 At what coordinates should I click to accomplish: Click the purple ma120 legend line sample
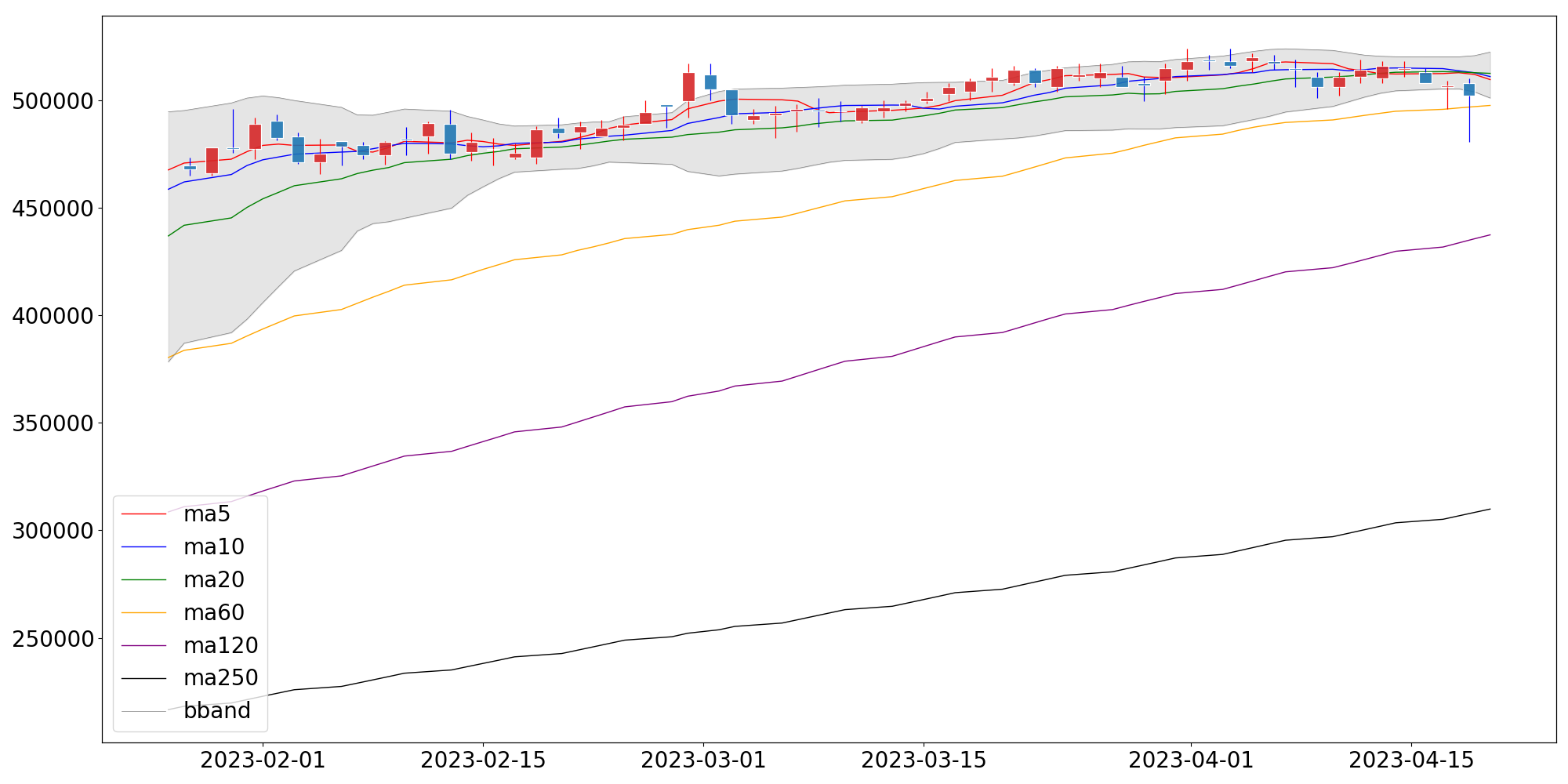point(144,646)
